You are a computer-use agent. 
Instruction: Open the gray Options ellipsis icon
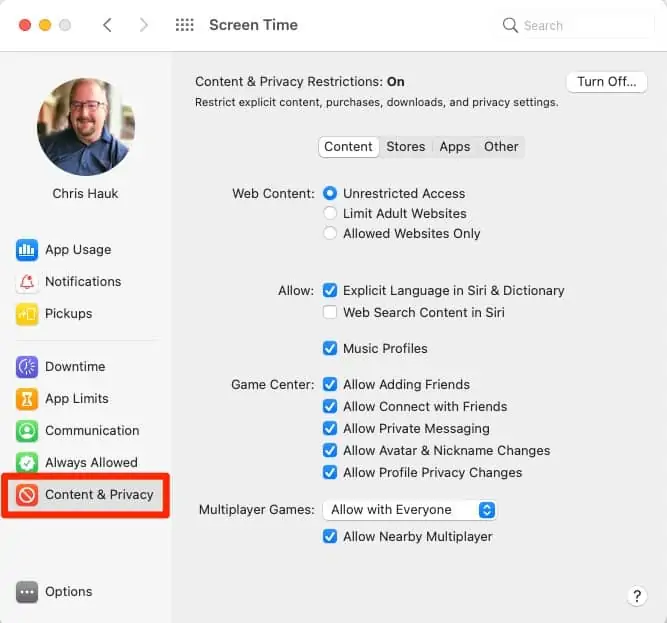click(27, 592)
